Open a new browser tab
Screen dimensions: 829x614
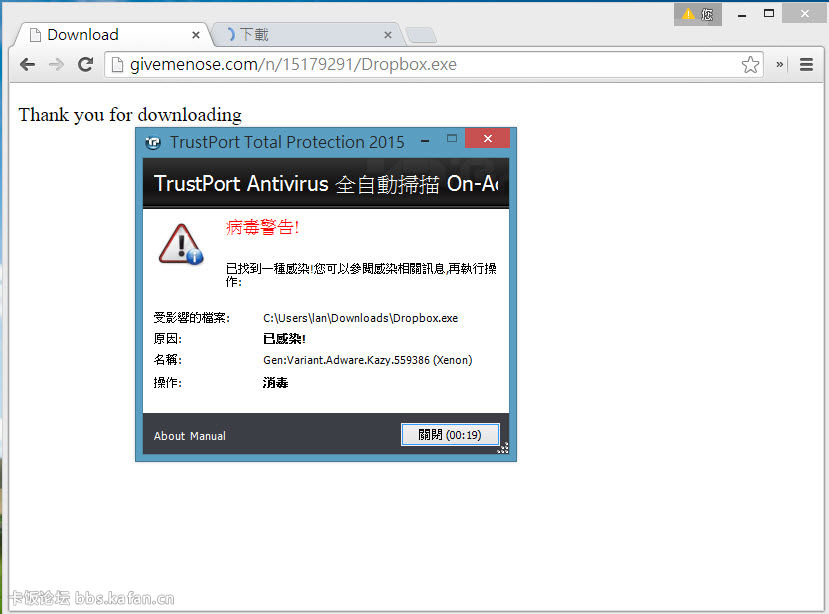pos(421,35)
